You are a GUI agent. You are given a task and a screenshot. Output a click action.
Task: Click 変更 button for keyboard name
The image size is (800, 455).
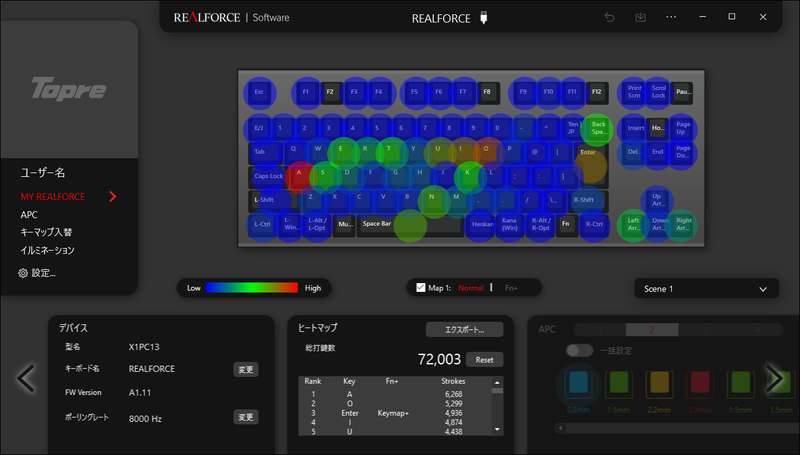click(246, 369)
